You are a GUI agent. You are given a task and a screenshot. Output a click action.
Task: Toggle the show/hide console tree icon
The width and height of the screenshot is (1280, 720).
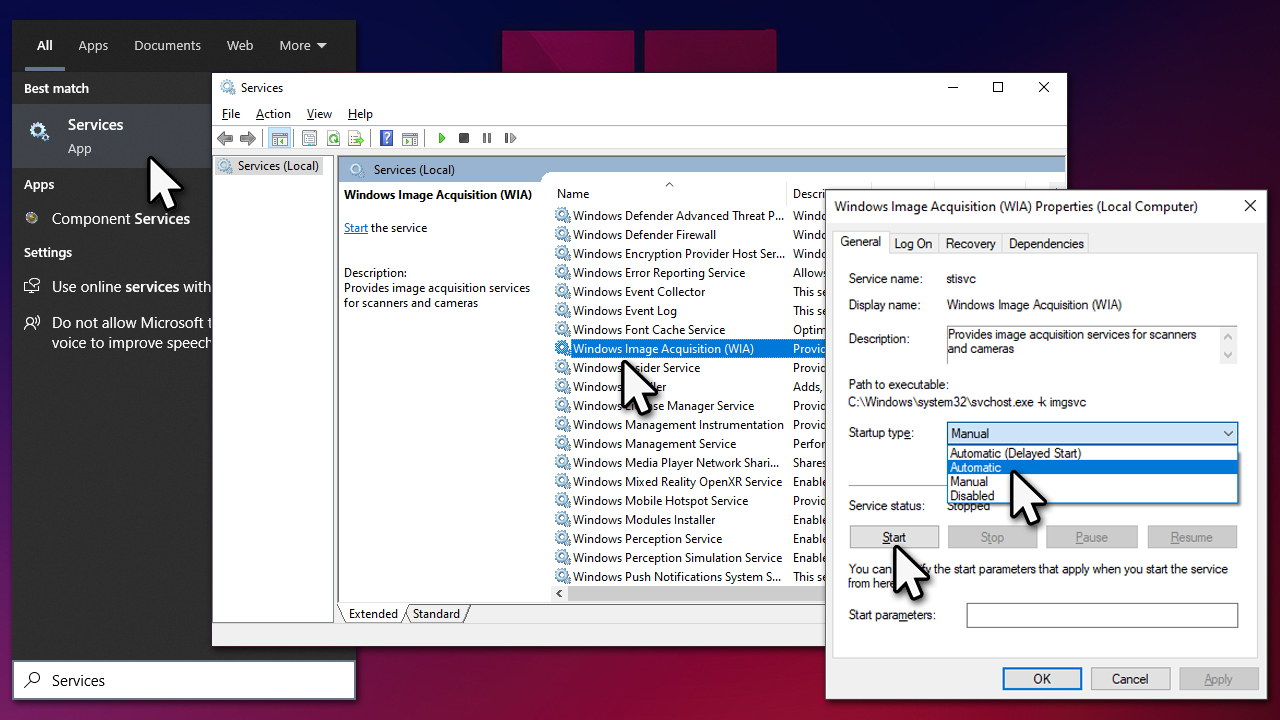pyautogui.click(x=281, y=138)
